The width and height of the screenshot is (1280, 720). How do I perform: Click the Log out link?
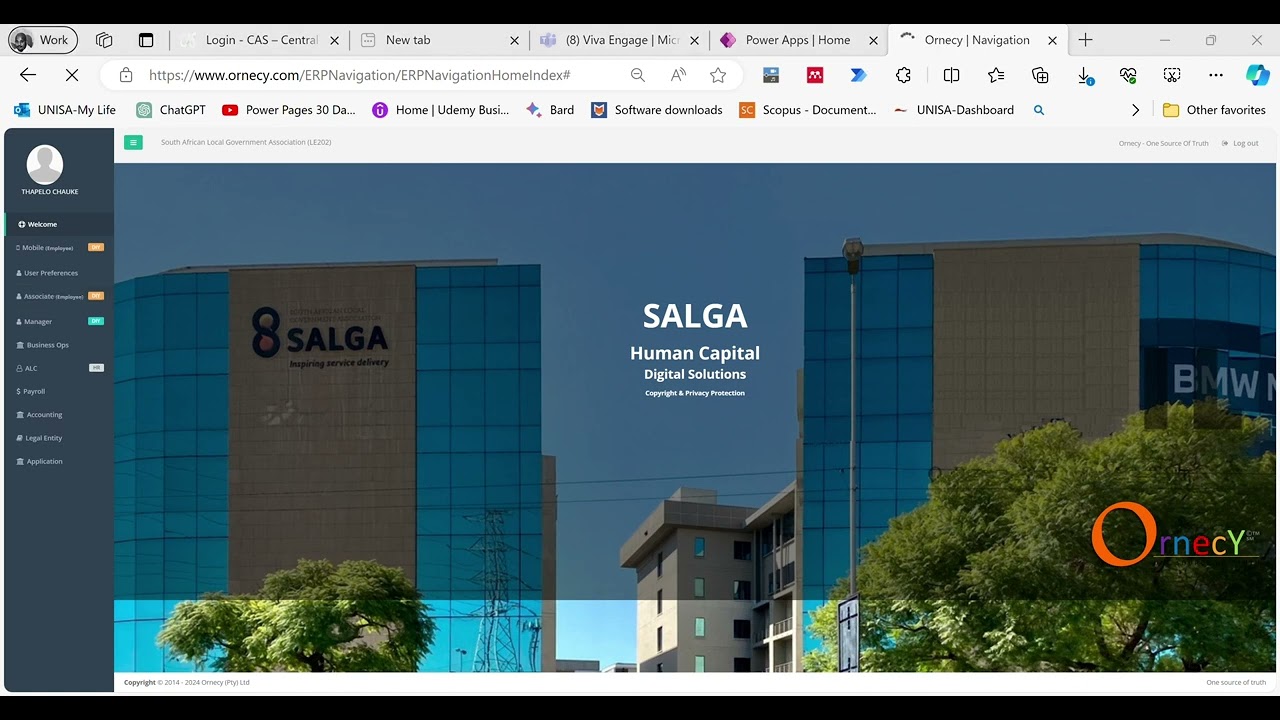tap(1240, 143)
